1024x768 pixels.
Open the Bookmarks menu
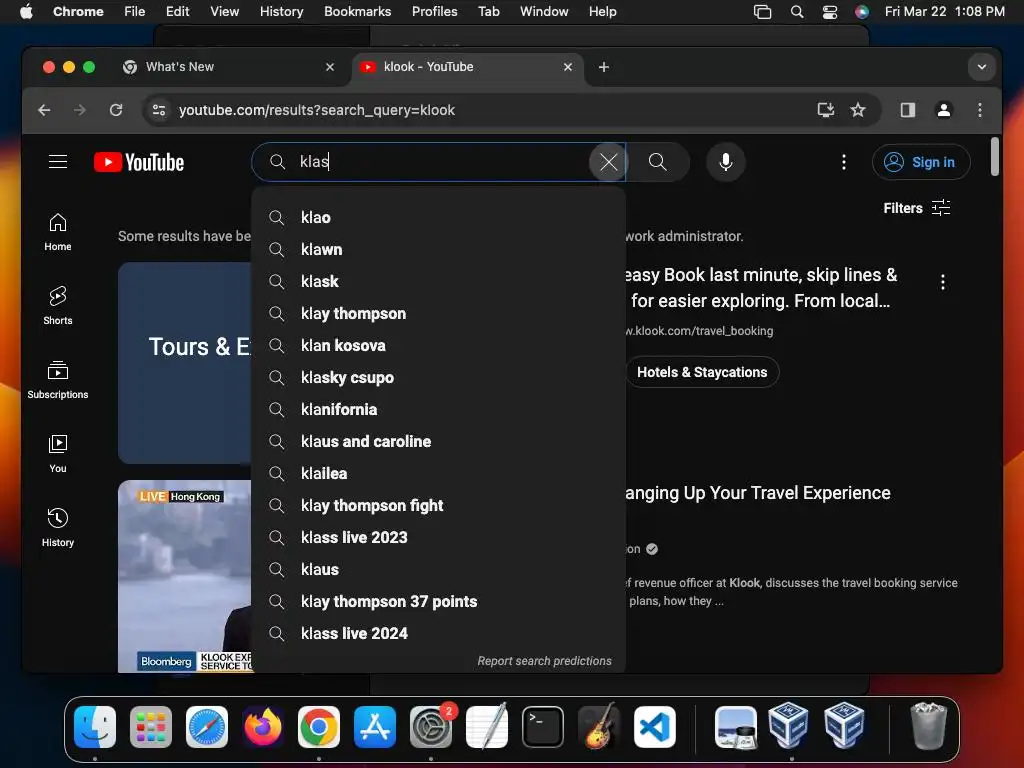357,11
